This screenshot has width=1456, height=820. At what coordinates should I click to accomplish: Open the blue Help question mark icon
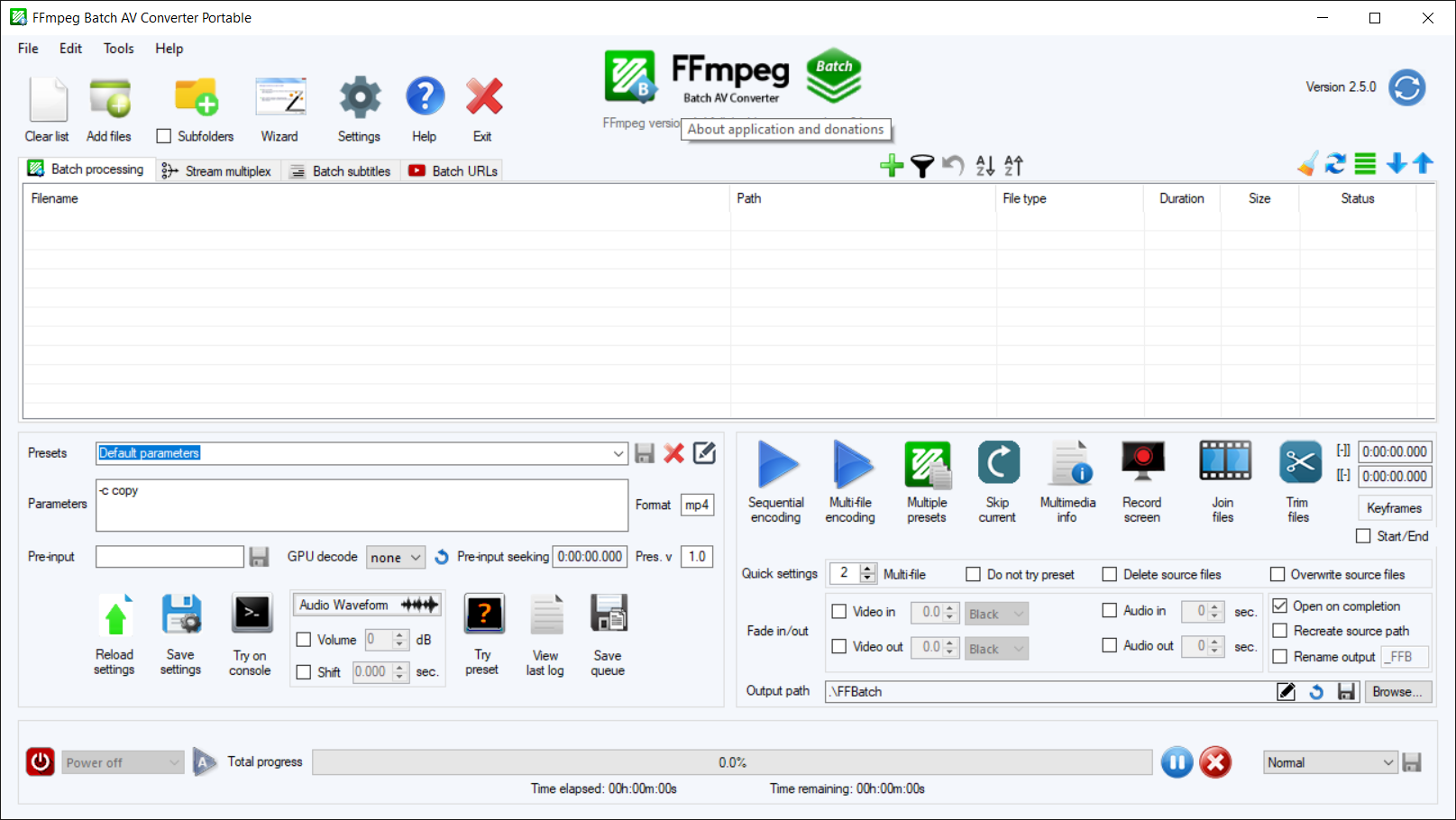click(425, 96)
